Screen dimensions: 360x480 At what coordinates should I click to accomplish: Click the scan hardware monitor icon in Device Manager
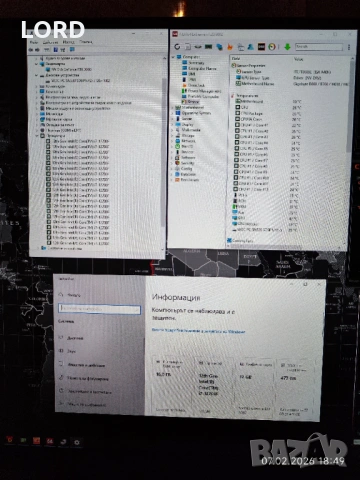pos(72,49)
